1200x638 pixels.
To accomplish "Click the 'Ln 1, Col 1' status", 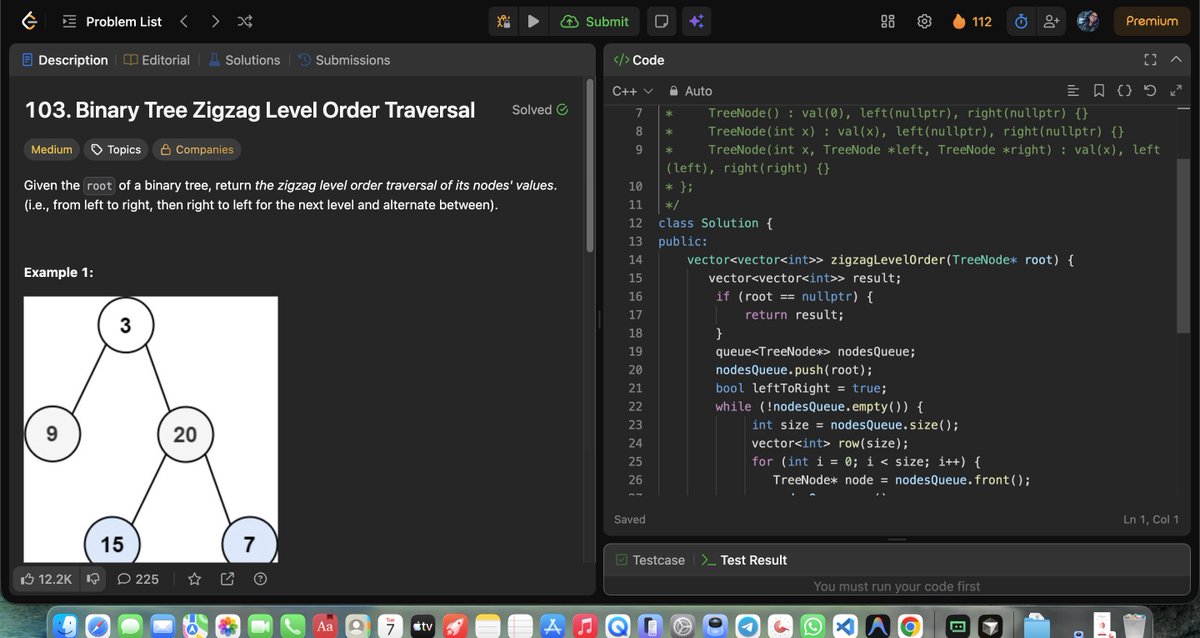I will coord(1151,520).
